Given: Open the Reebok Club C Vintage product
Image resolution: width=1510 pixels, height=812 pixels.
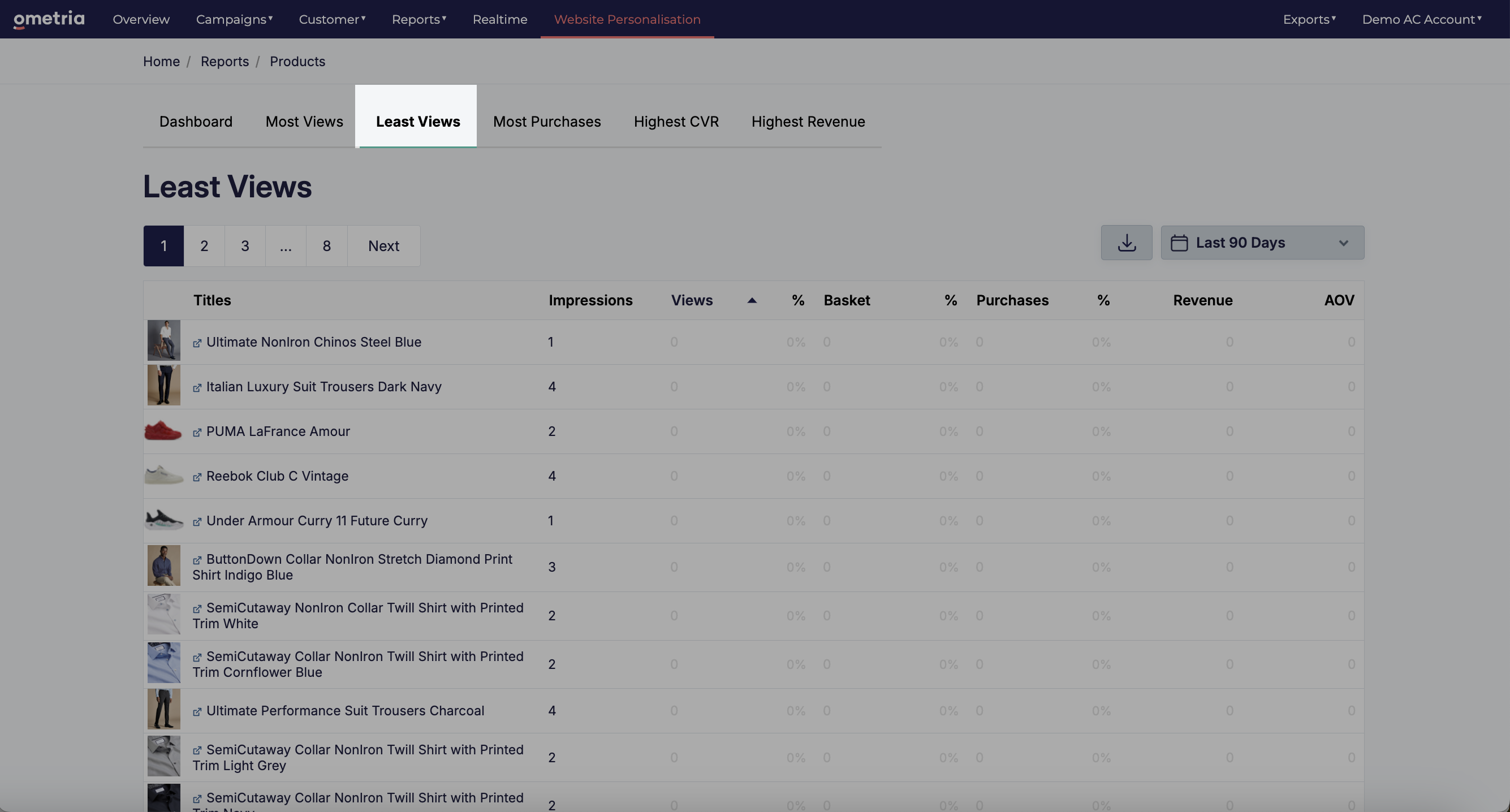Looking at the screenshot, I should tap(277, 476).
